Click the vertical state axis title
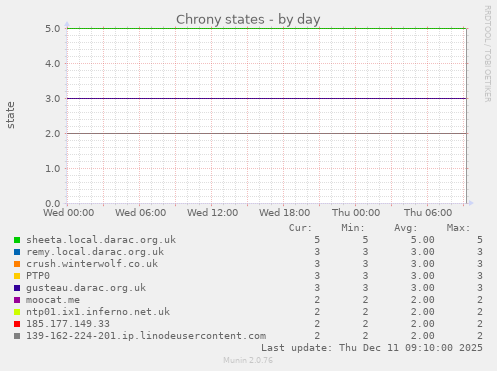This screenshot has height=371, width=497. pos(11,115)
